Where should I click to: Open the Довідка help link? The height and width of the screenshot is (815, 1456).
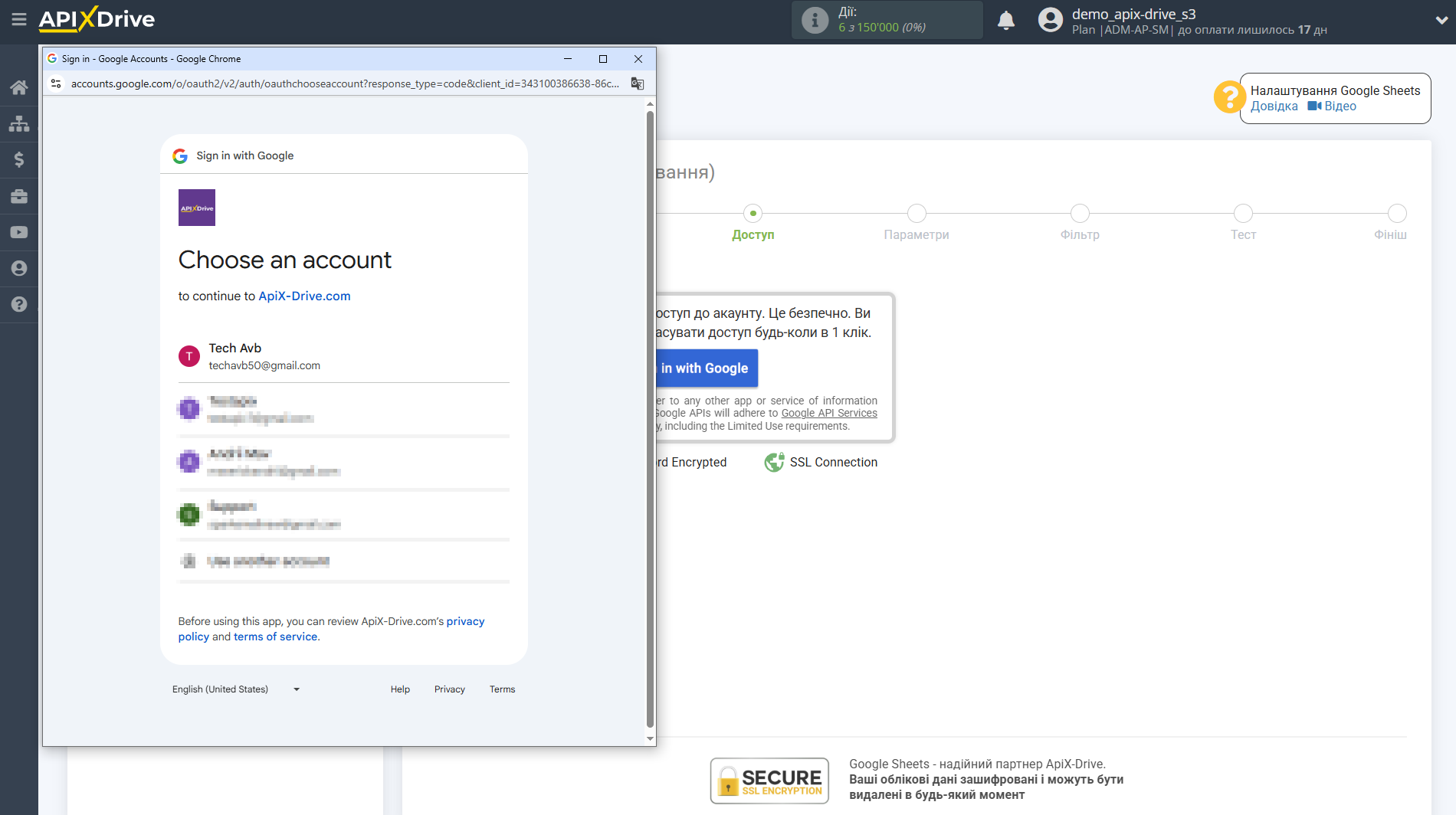click(x=1274, y=106)
